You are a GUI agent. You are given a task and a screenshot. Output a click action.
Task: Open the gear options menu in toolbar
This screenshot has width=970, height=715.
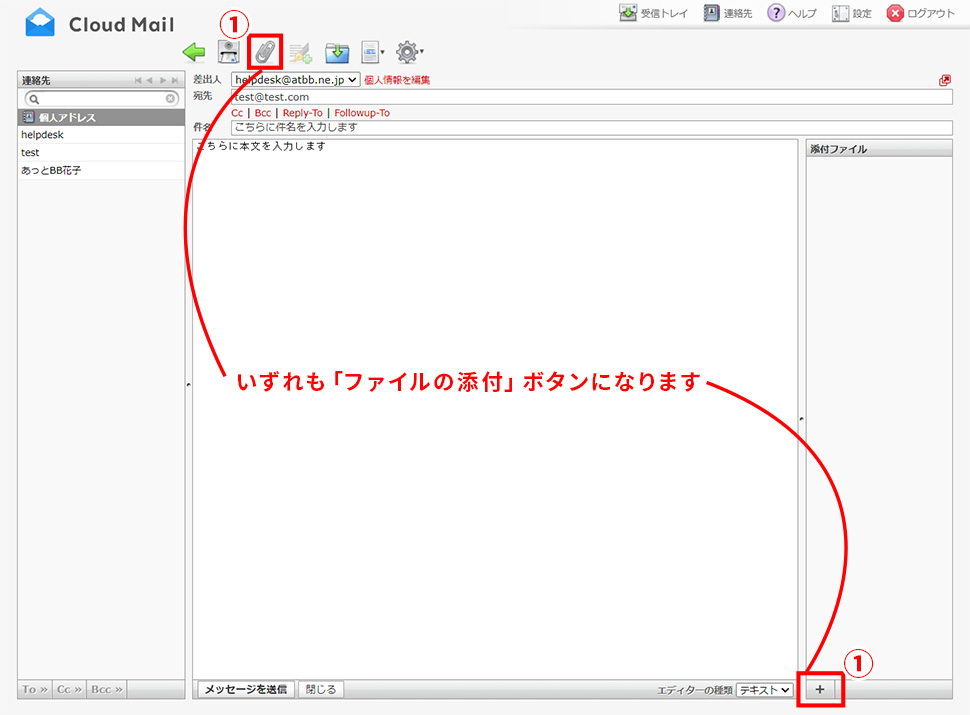409,53
